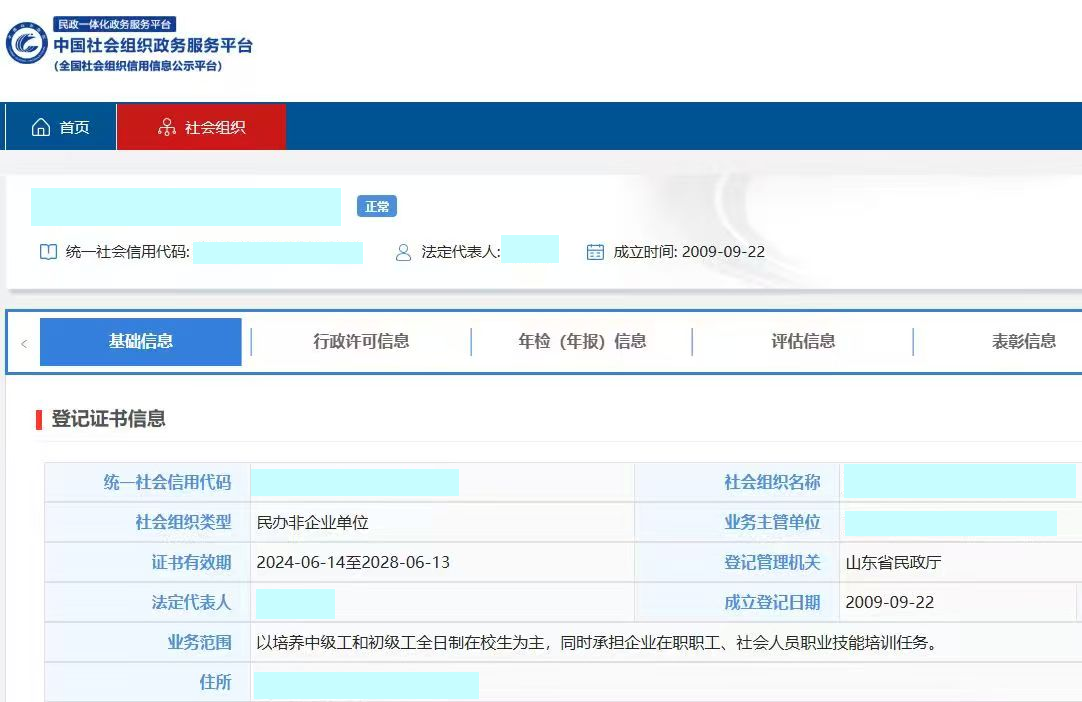This screenshot has height=702, width=1082.
Task: Switch to the 行政许可信息 tab
Action: click(361, 341)
